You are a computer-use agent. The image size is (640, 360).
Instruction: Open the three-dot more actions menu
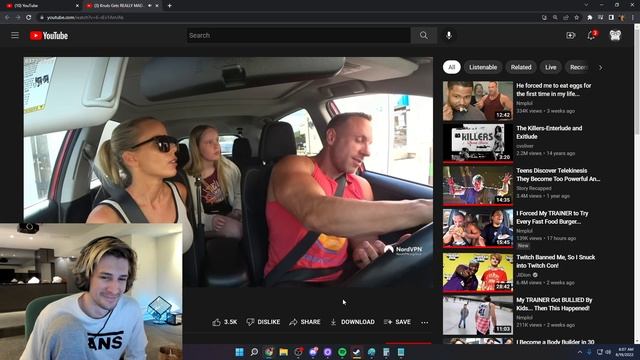[x=424, y=322]
